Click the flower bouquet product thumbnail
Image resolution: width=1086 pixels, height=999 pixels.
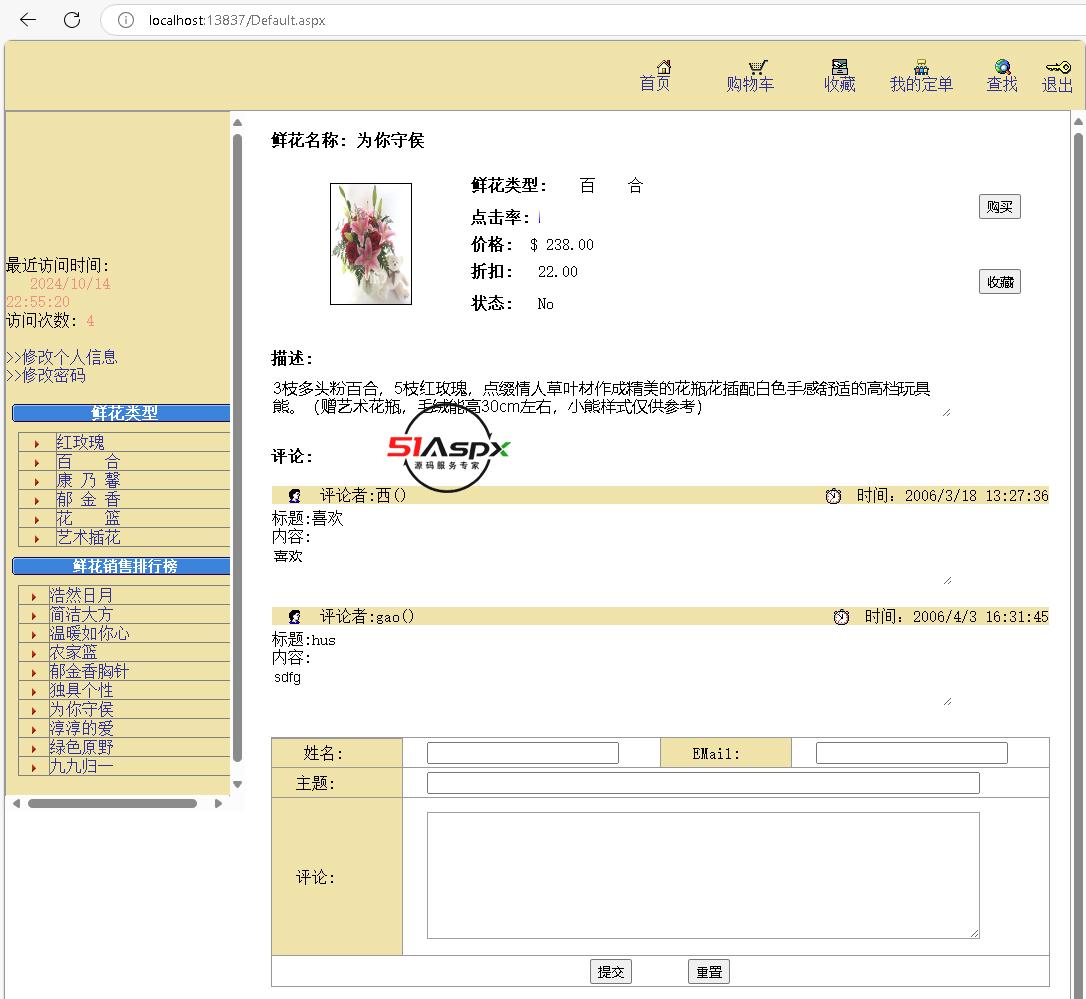click(371, 244)
